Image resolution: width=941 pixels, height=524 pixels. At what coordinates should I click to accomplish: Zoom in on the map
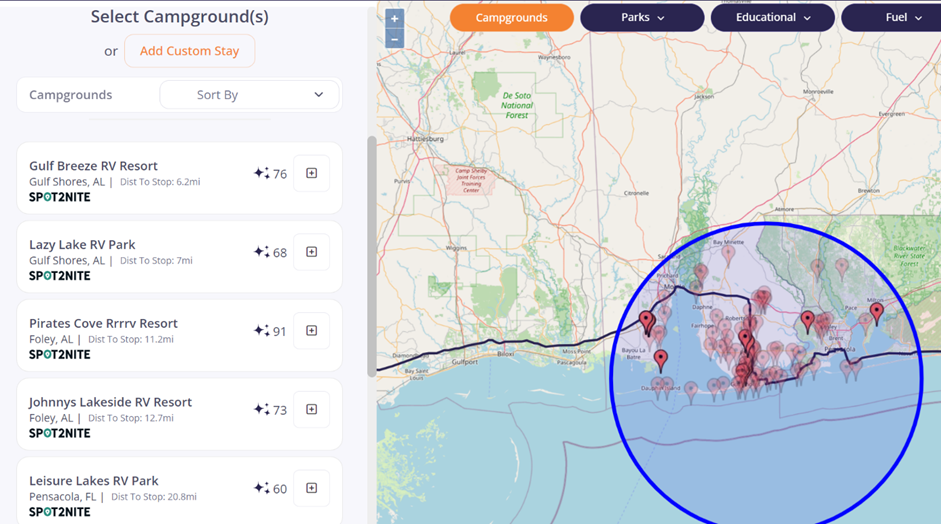tap(394, 19)
